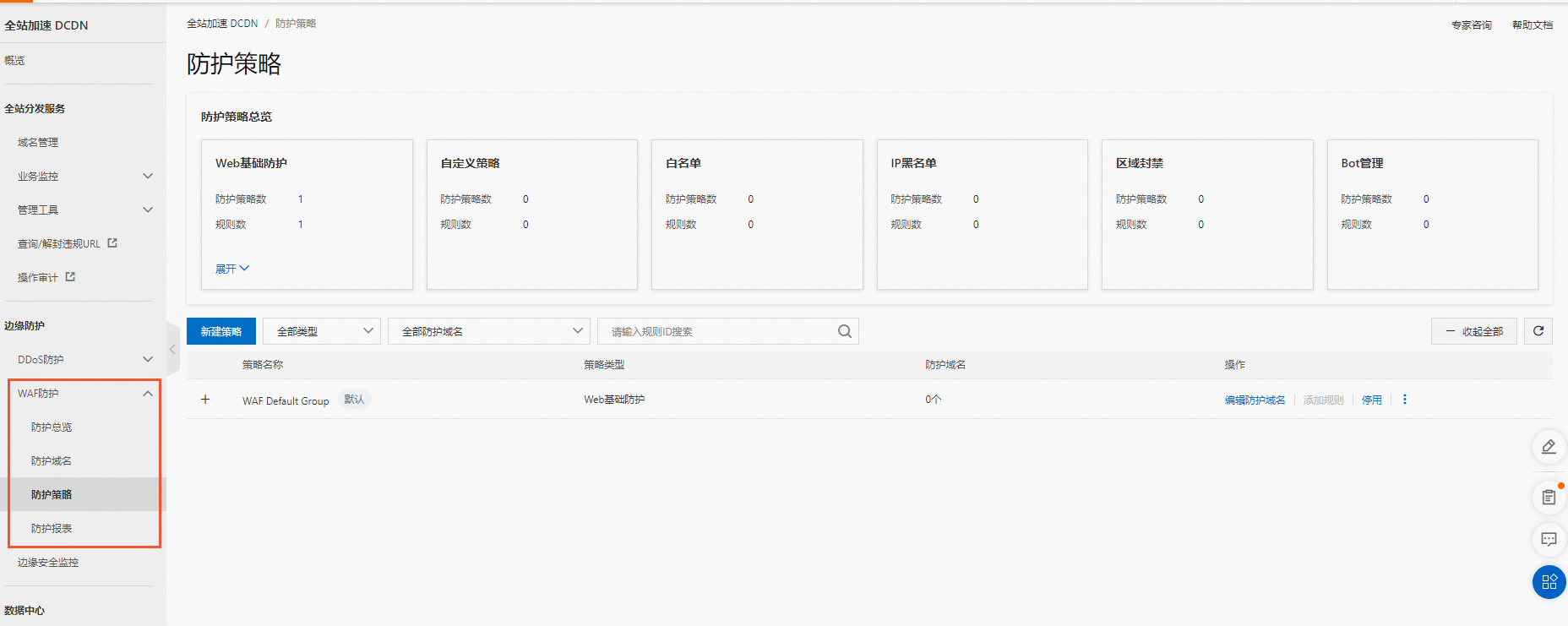Click the refresh icon button

(1538, 331)
